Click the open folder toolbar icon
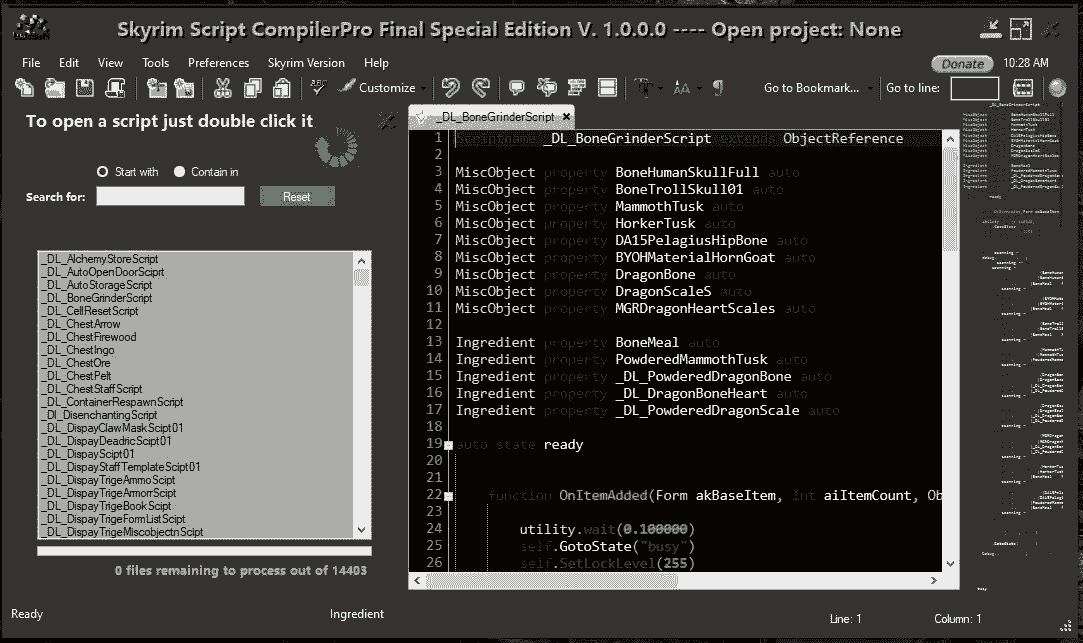This screenshot has height=643, width=1083. [55, 88]
